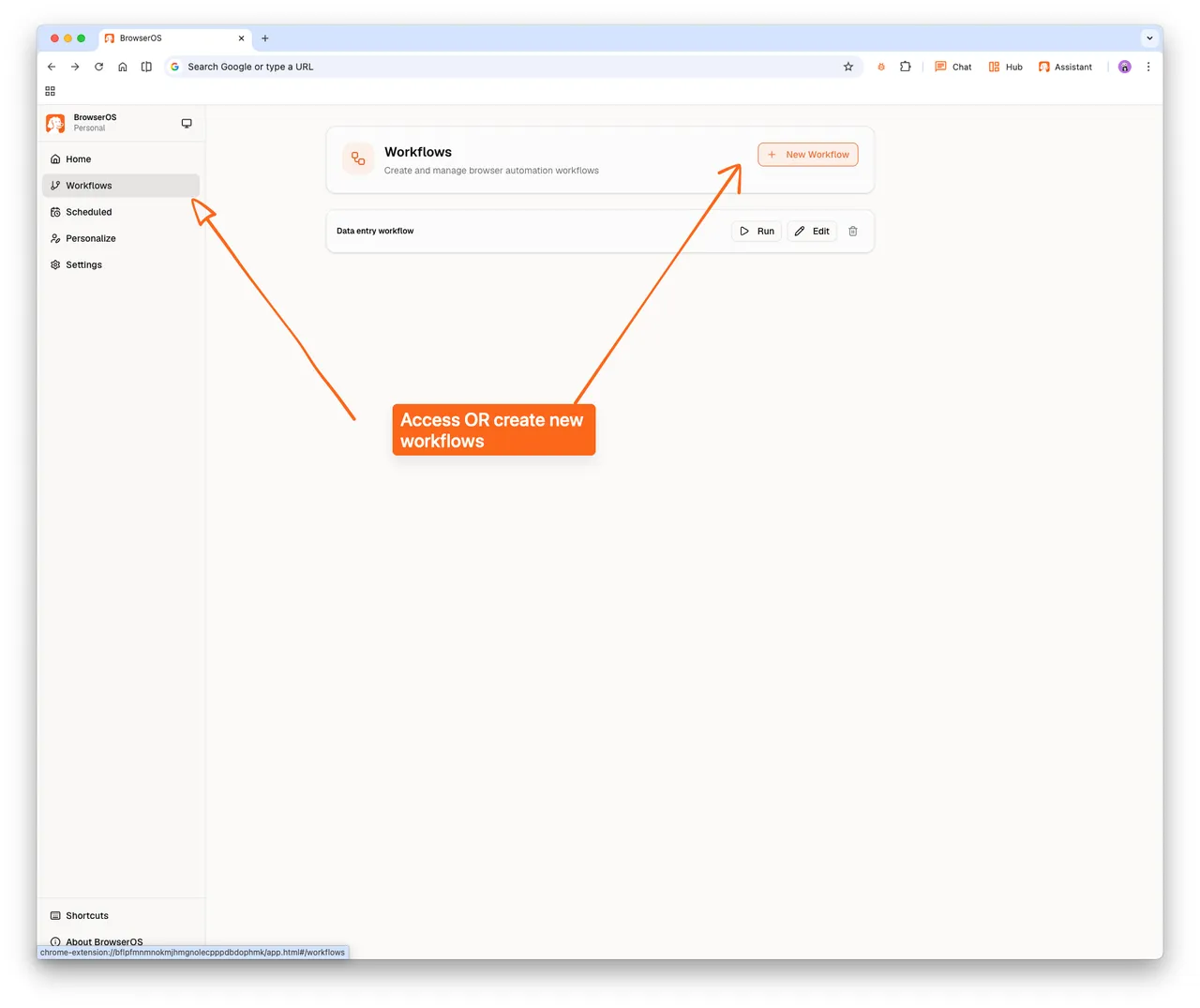The height and width of the screenshot is (1008, 1200).
Task: Open the orange bug extension icon
Action: point(881,67)
